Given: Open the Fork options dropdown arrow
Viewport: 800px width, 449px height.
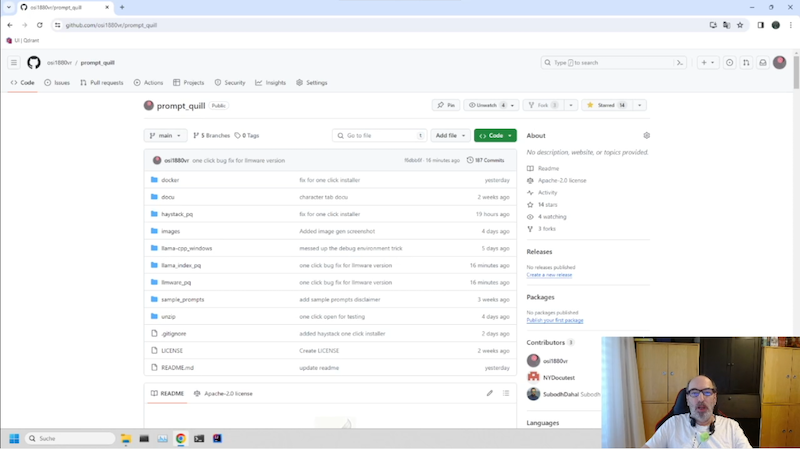Looking at the screenshot, I should click(571, 105).
